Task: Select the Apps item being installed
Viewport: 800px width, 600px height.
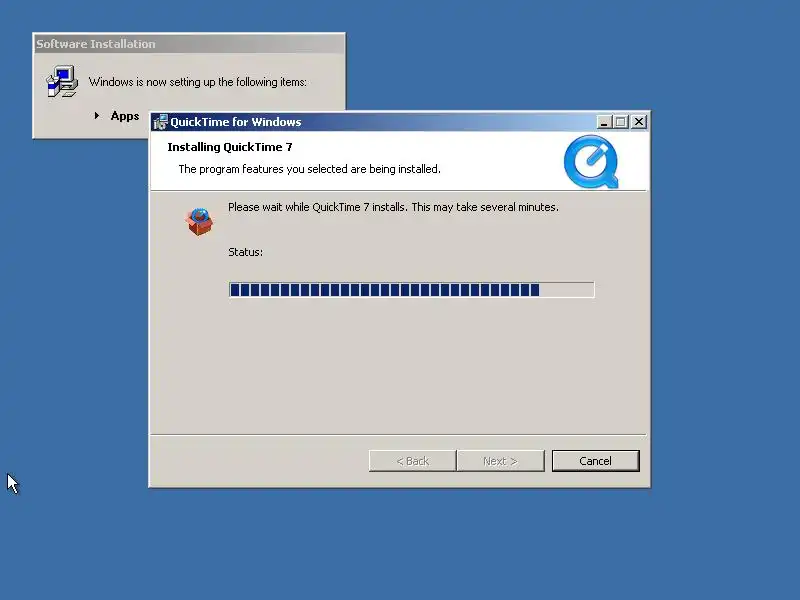Action: (125, 116)
